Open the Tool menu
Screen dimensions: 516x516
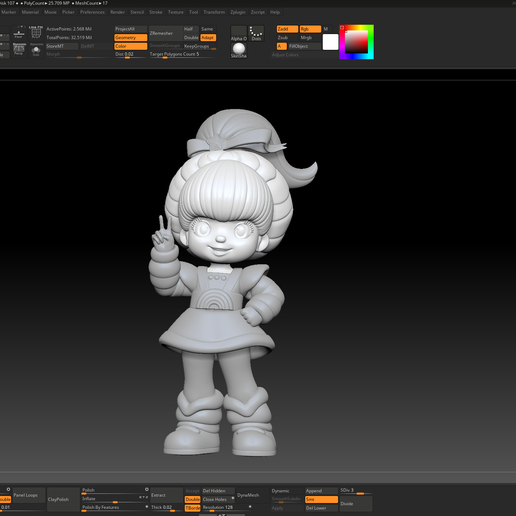coord(193,12)
